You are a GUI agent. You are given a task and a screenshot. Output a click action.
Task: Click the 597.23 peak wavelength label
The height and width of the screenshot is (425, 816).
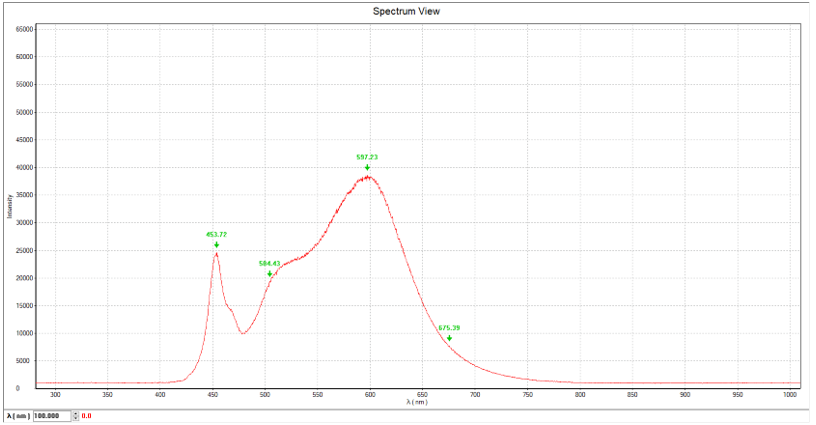click(x=367, y=157)
